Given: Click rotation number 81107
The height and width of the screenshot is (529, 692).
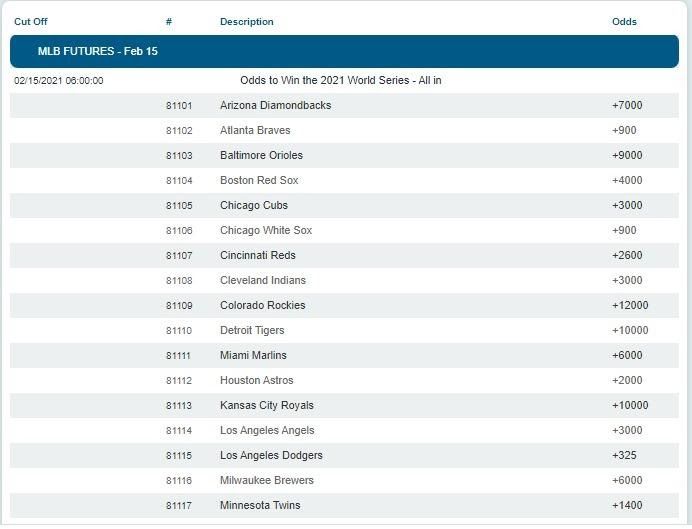Looking at the screenshot, I should point(179,256).
